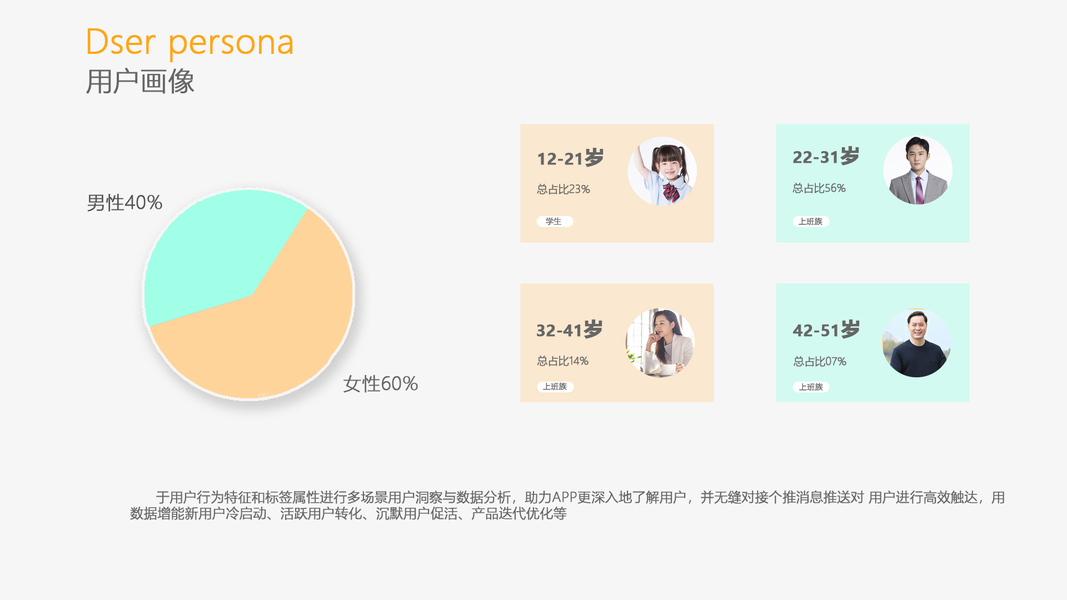Screen dimensions: 1067x600
Task: Click the 女性60% chart label
Action: [x=380, y=384]
